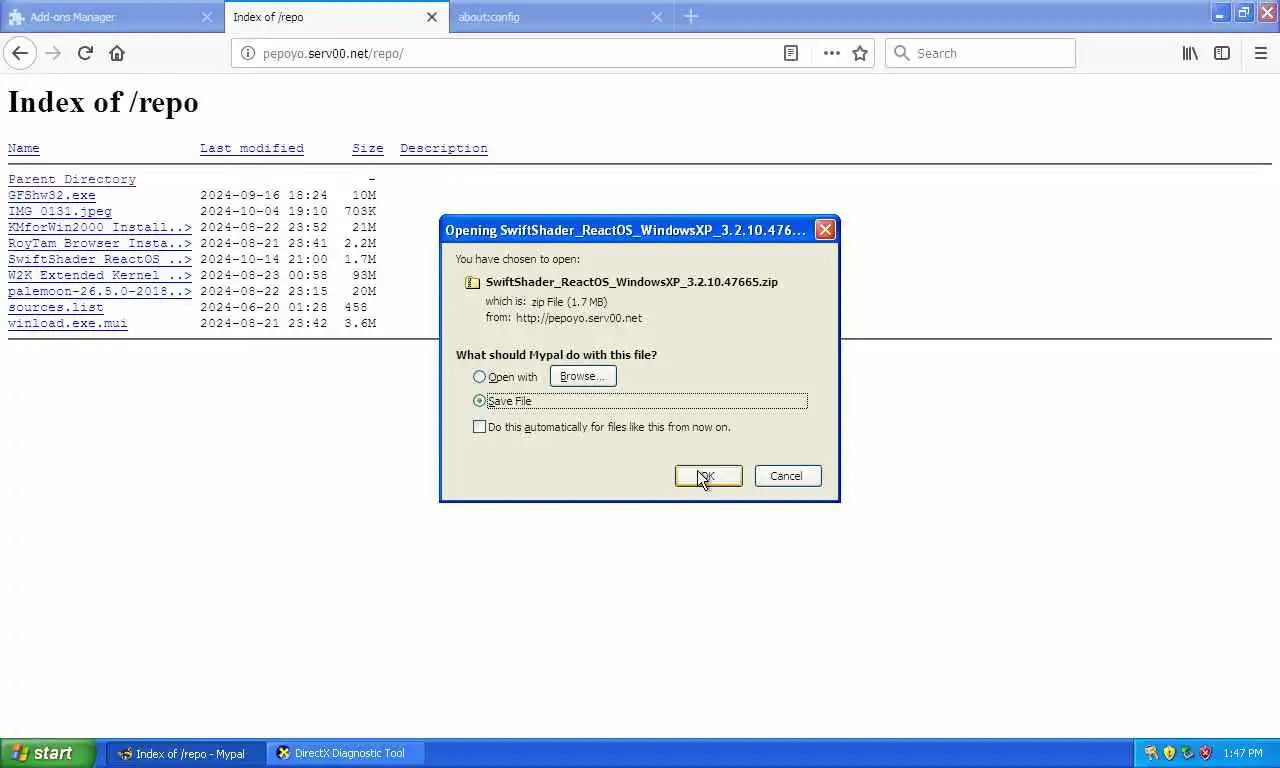
Task: Open DirectX Diagnostic Tool from taskbar
Action: (x=345, y=753)
